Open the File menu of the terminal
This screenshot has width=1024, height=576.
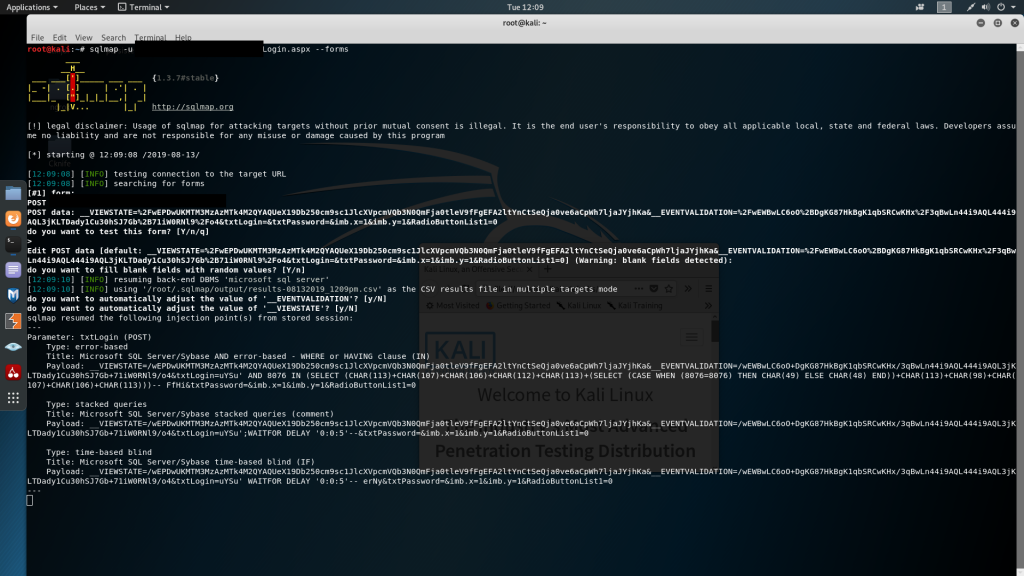[x=37, y=38]
